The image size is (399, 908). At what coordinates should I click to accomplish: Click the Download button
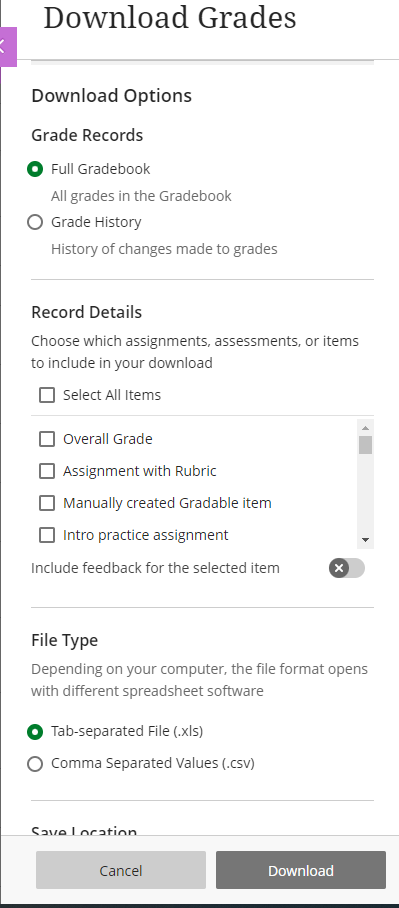301,870
